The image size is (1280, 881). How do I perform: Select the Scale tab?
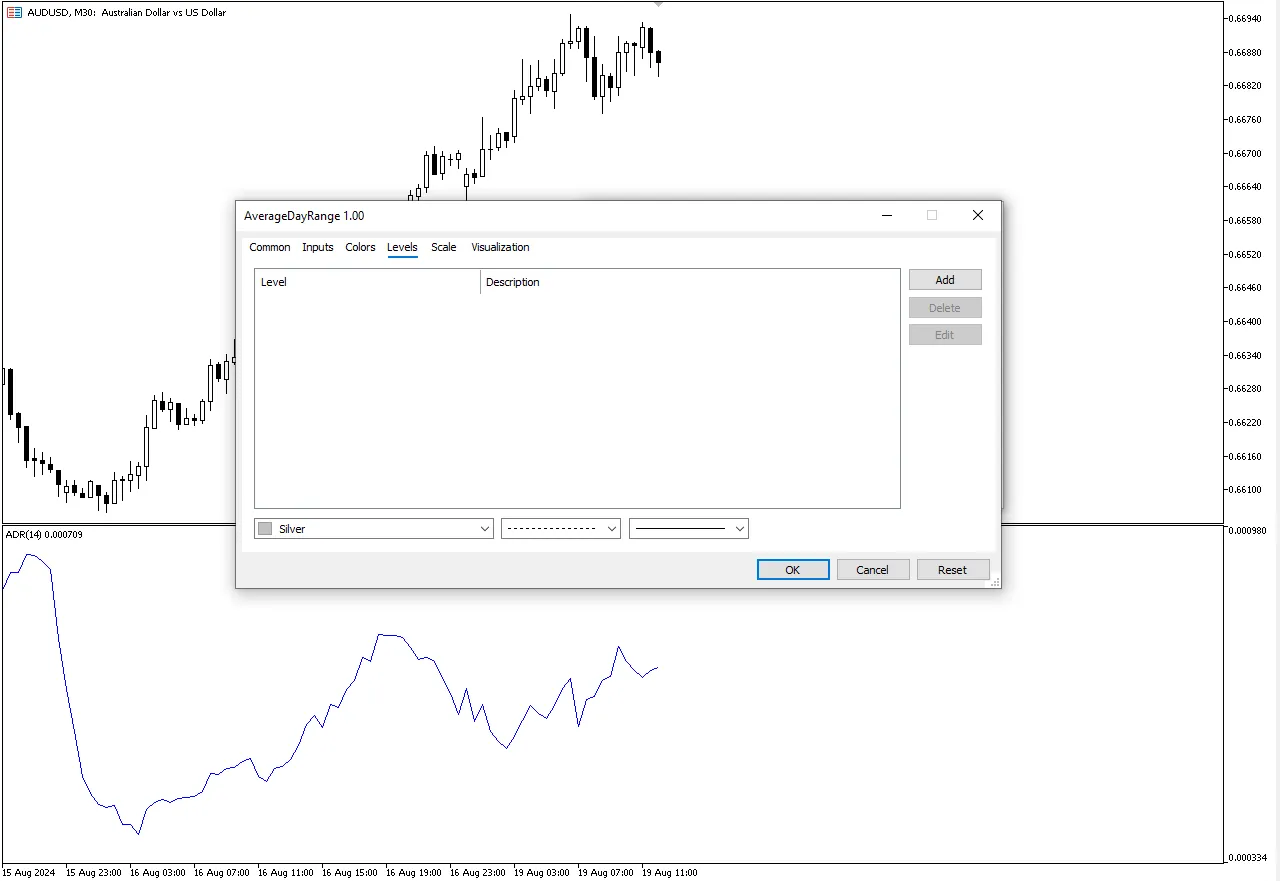[443, 247]
